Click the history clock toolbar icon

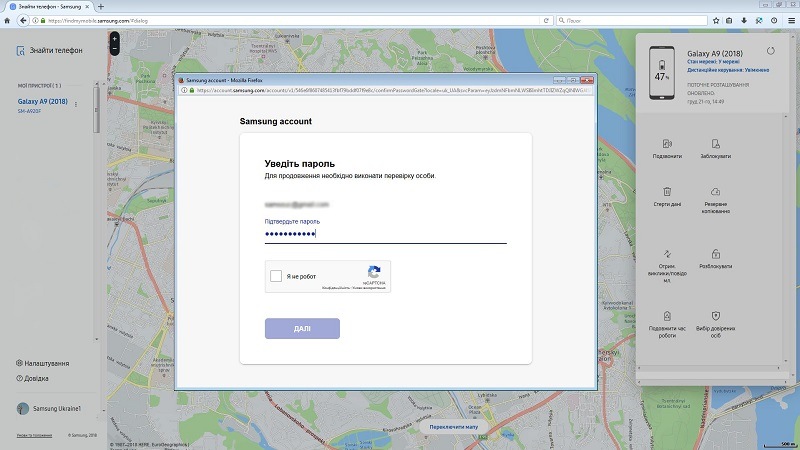pyautogui.click(x=774, y=20)
